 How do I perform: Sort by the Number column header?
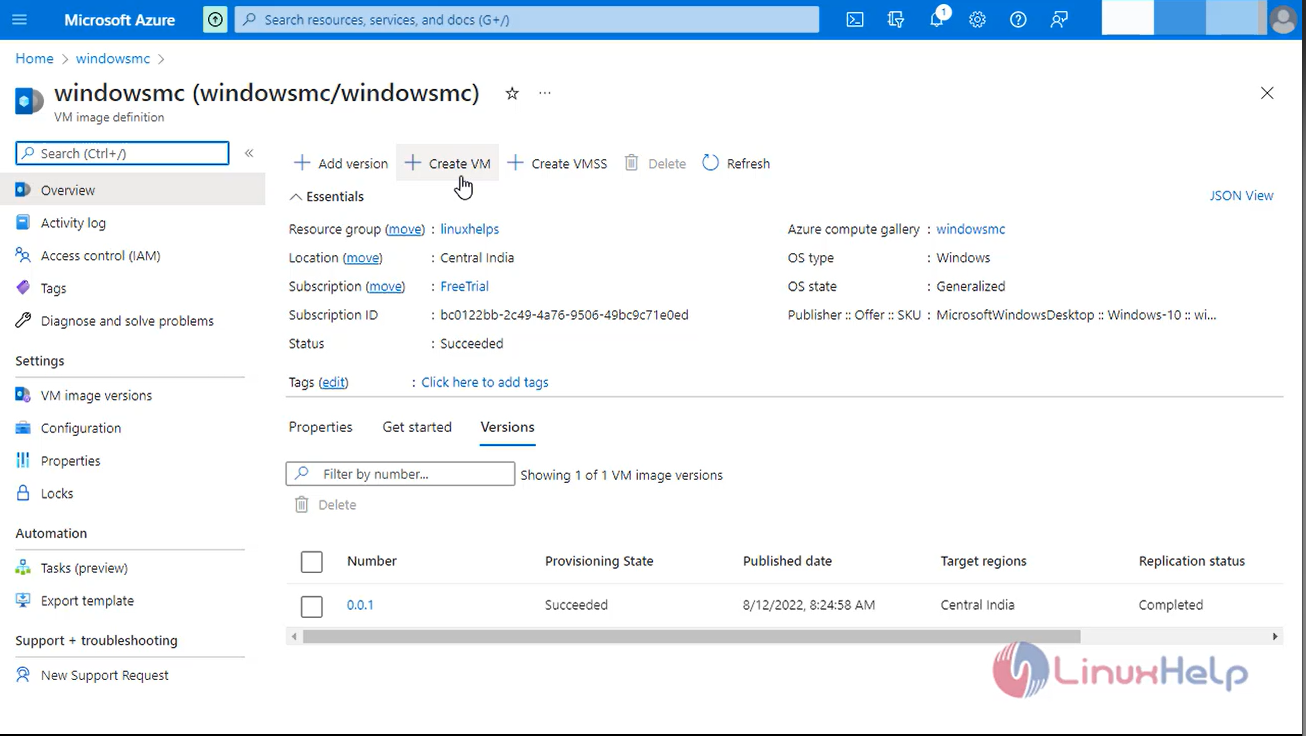(x=372, y=561)
